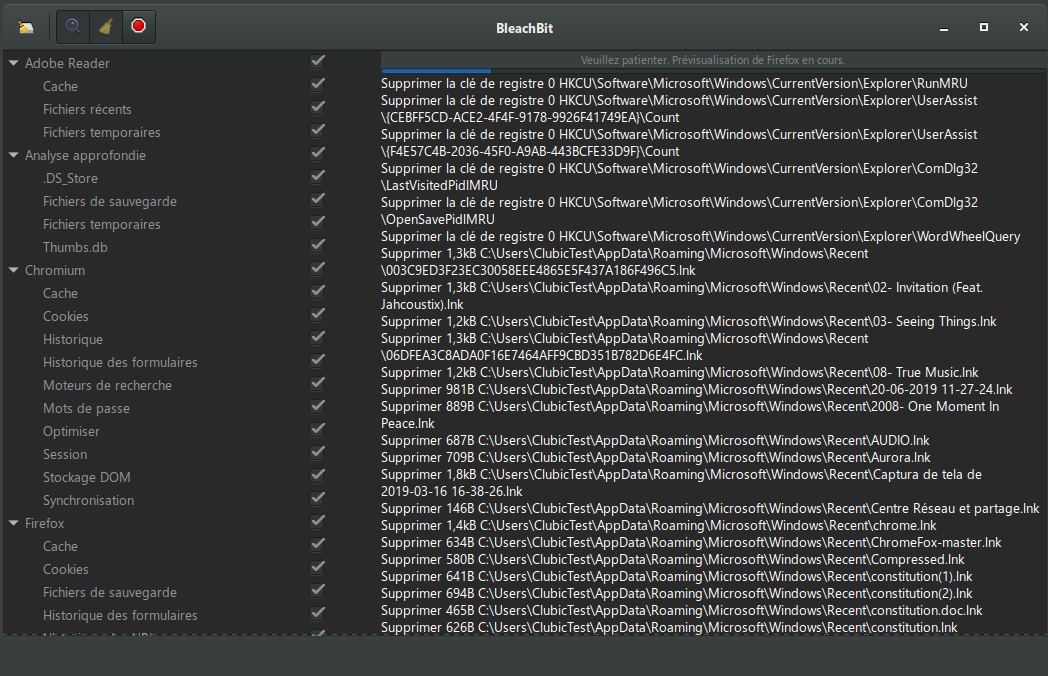Image resolution: width=1048 pixels, height=676 pixels.
Task: Disable the Thumbs.db checkbox
Action: 318,246
